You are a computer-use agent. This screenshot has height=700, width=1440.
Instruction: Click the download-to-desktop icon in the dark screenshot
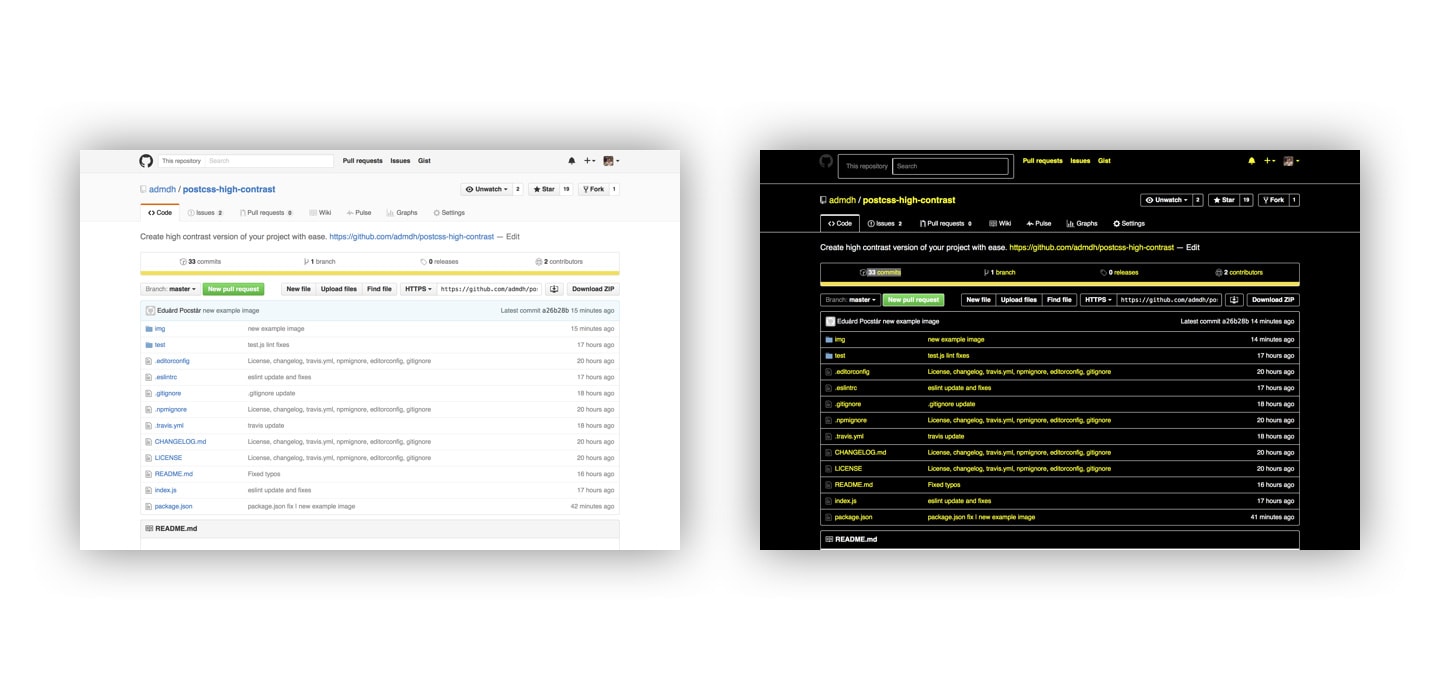pyautogui.click(x=1234, y=300)
